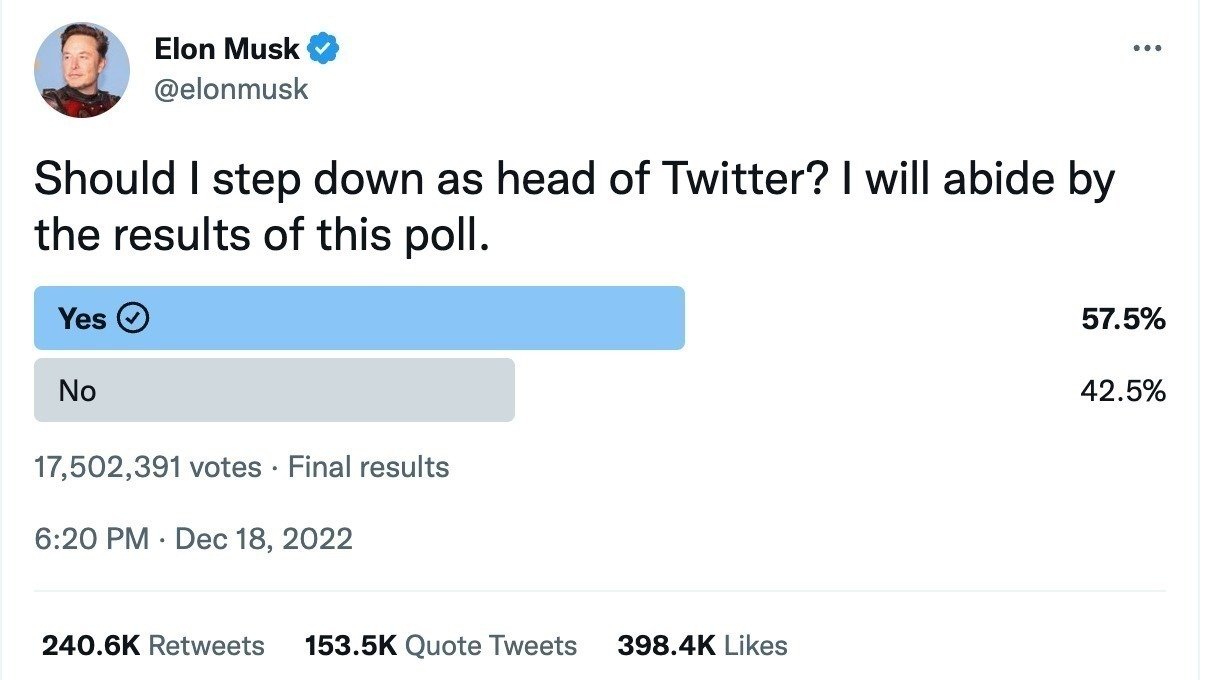Show the 398.4K Likes list
This screenshot has height=680, width=1210.
[702, 646]
